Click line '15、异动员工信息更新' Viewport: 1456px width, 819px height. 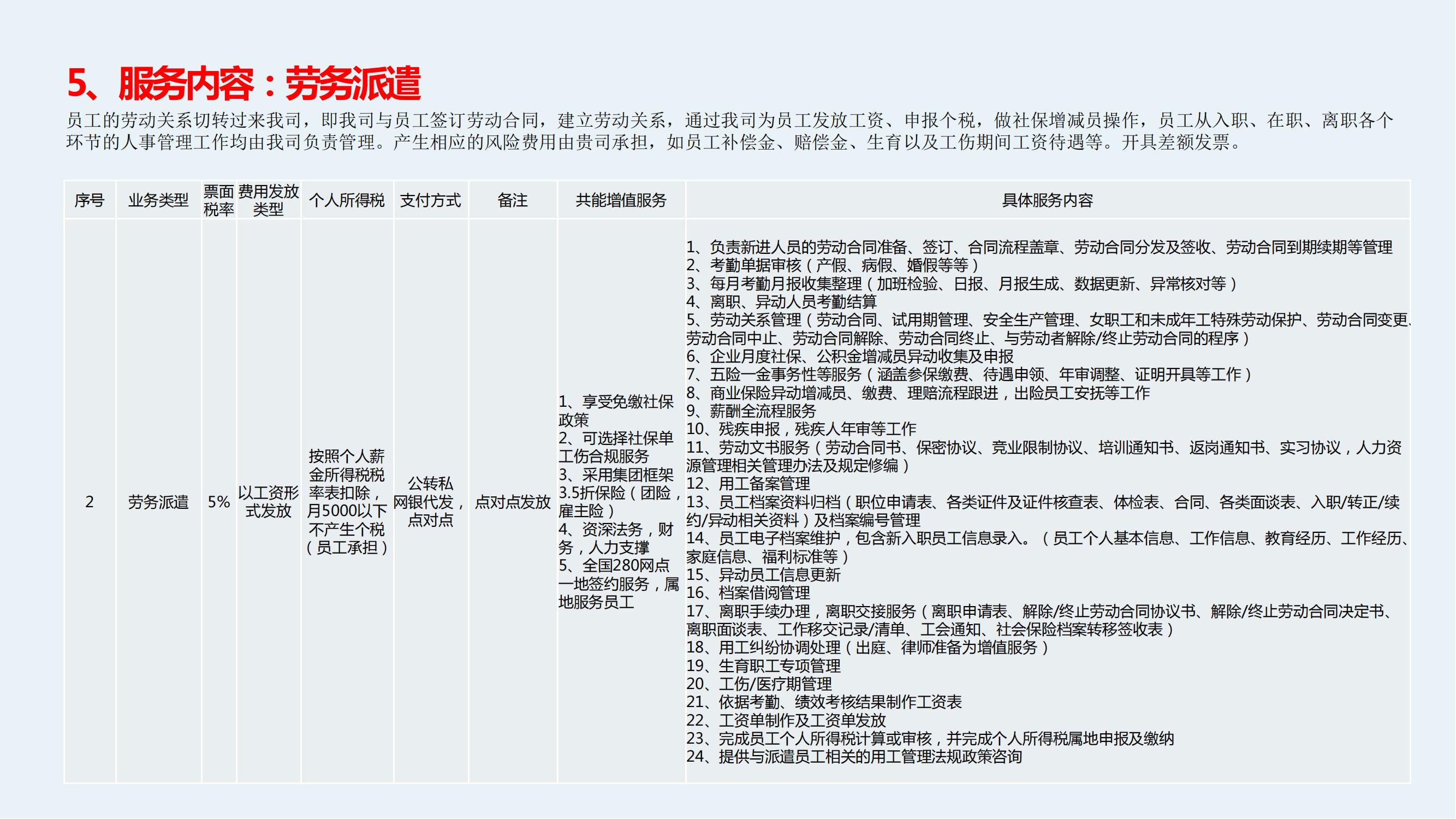pos(764,575)
